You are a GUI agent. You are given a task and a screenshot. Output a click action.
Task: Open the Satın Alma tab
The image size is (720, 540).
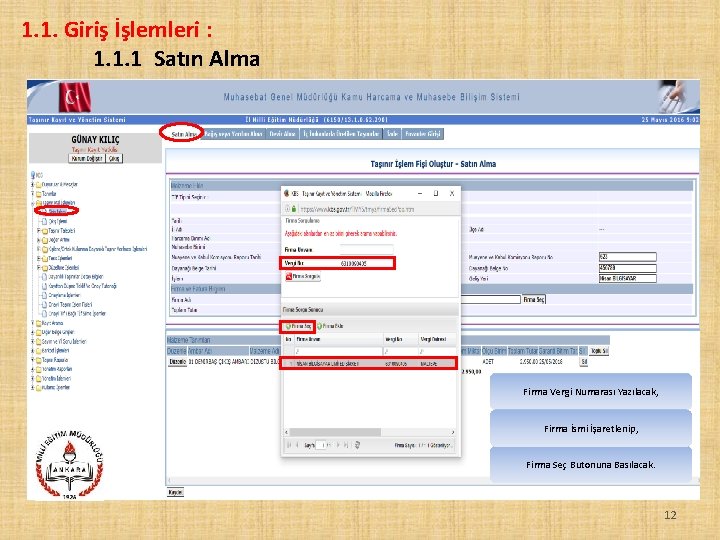tap(184, 134)
